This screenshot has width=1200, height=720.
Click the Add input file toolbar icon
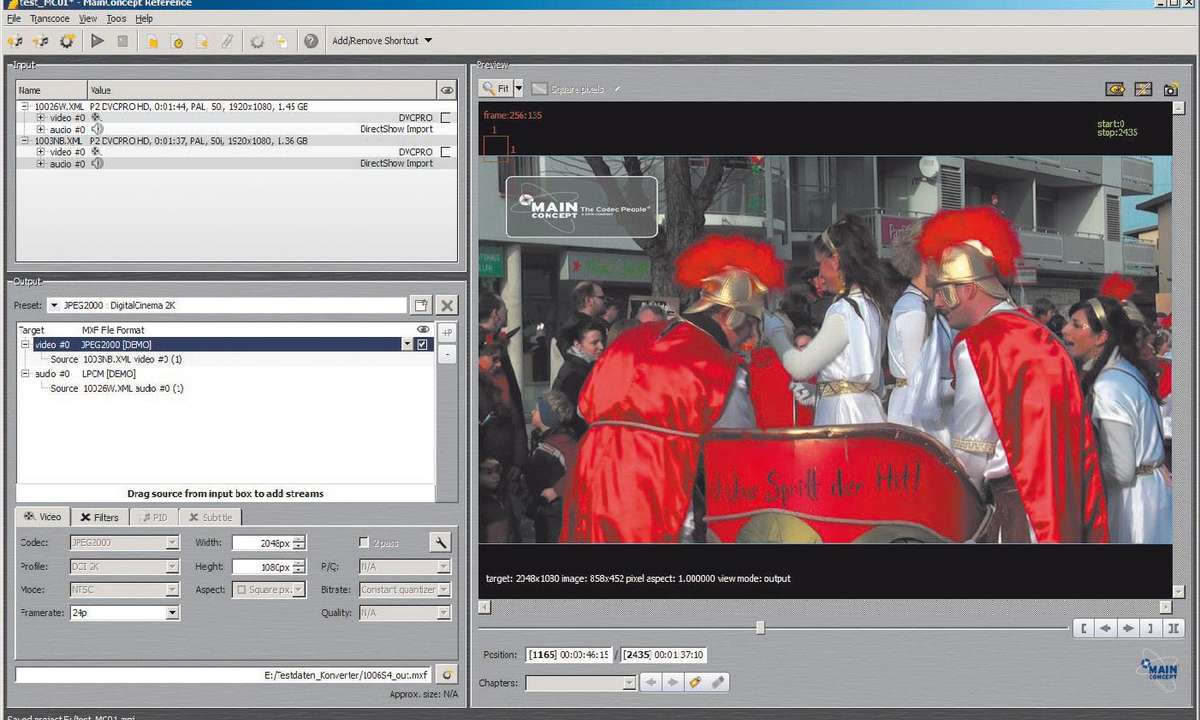(x=16, y=41)
